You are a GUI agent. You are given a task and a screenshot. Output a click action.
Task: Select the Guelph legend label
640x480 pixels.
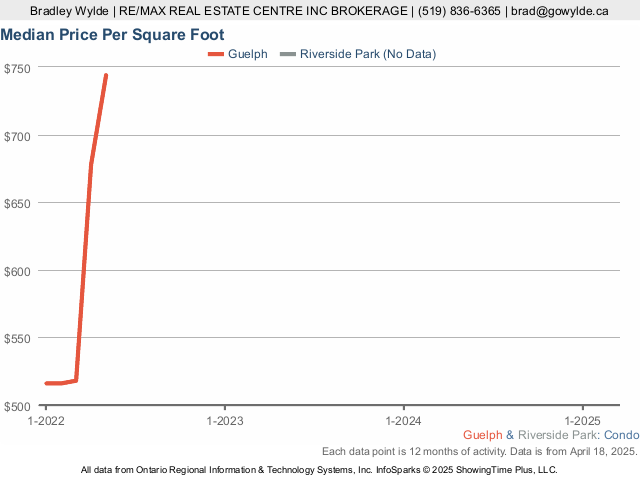click(248, 54)
